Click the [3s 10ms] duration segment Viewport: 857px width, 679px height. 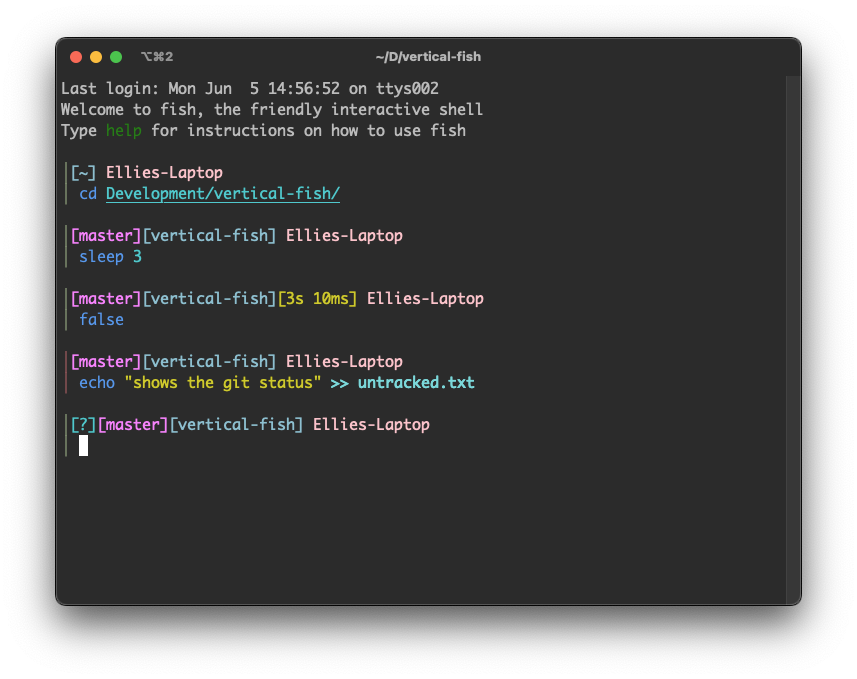tap(318, 298)
